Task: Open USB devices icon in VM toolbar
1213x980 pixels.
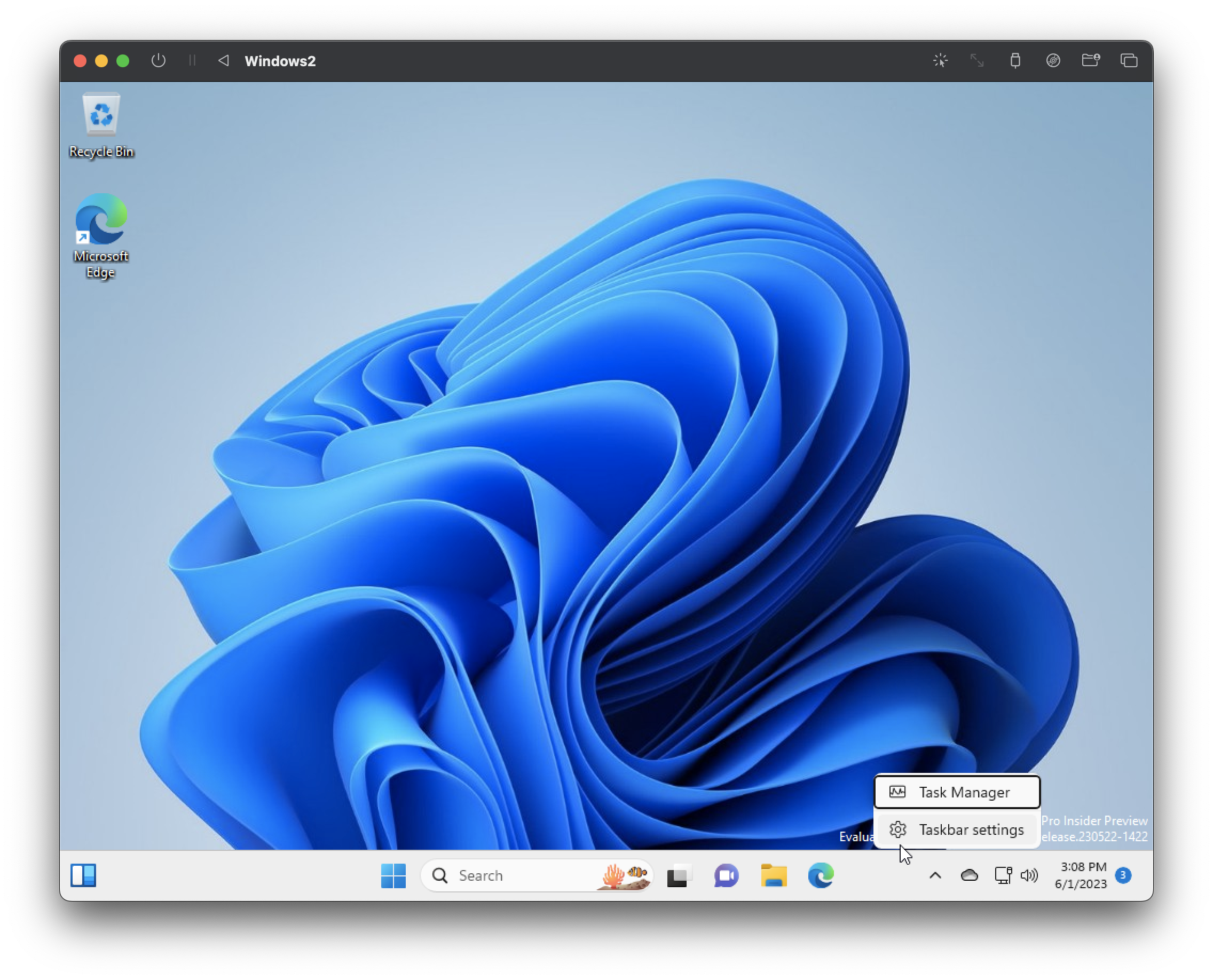Action: pyautogui.click(x=1015, y=60)
